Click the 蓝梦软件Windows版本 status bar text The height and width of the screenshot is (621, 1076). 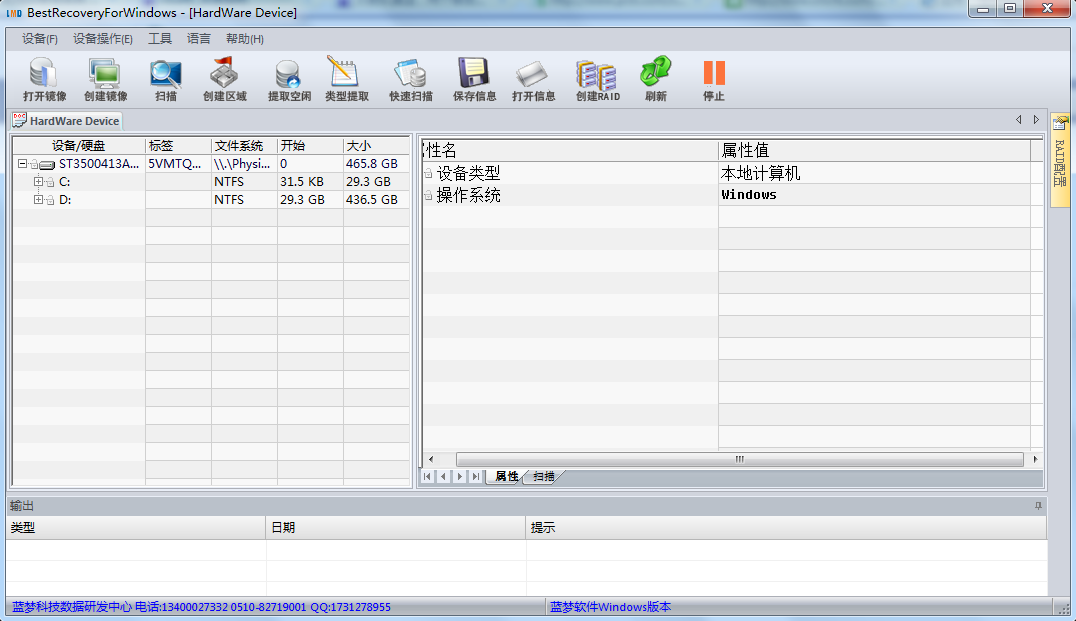click(610, 607)
